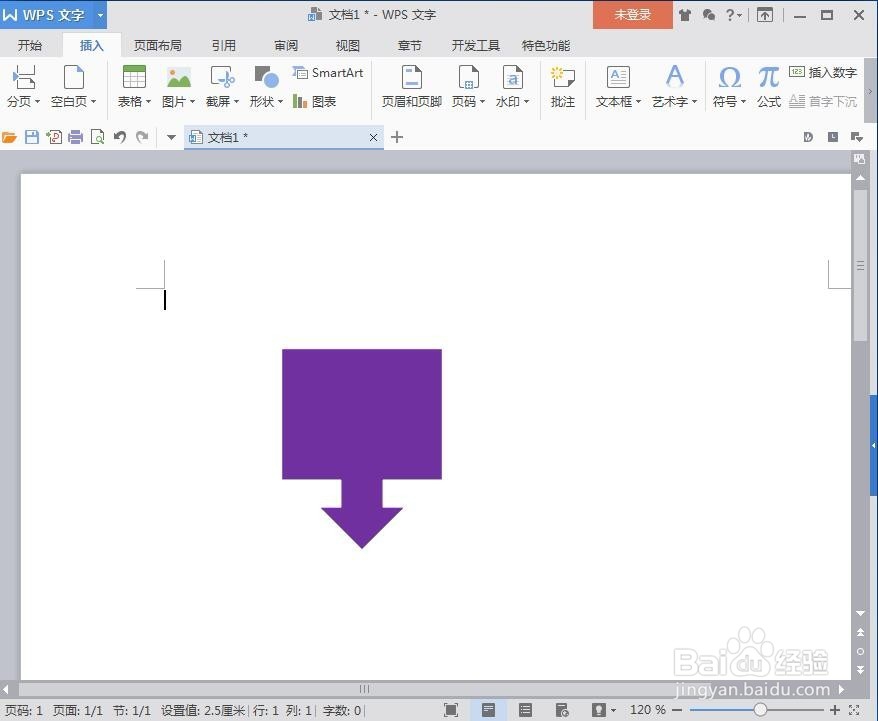Add a new document tab with plus
This screenshot has height=721, width=878.
(396, 137)
